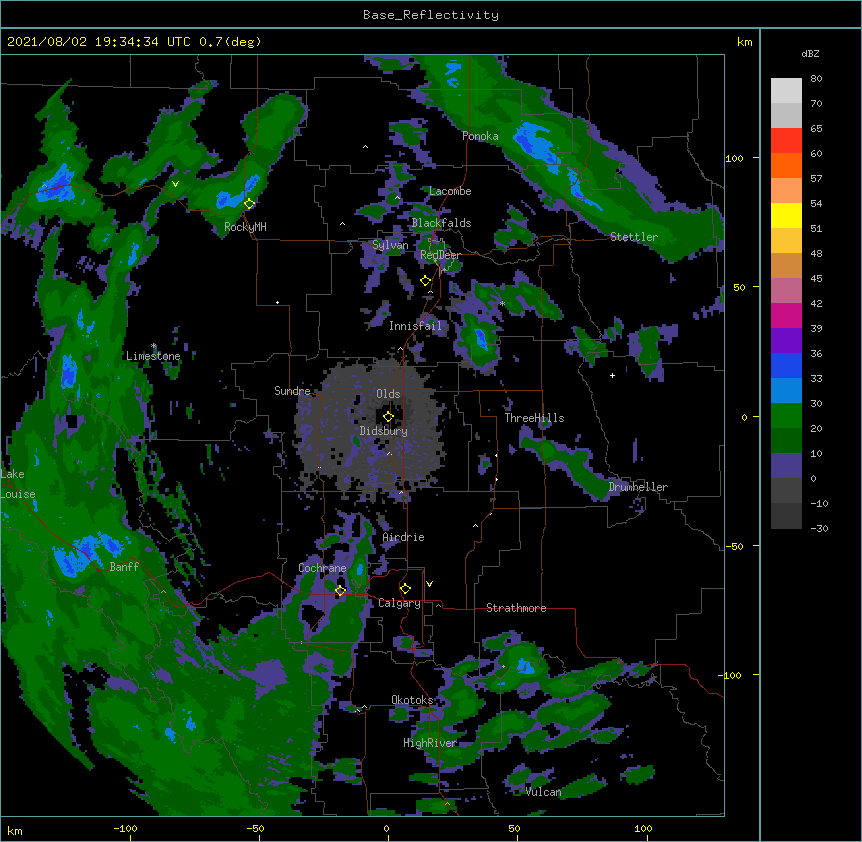Click the Blackfalds city label
The height and width of the screenshot is (842, 862).
coord(441,223)
